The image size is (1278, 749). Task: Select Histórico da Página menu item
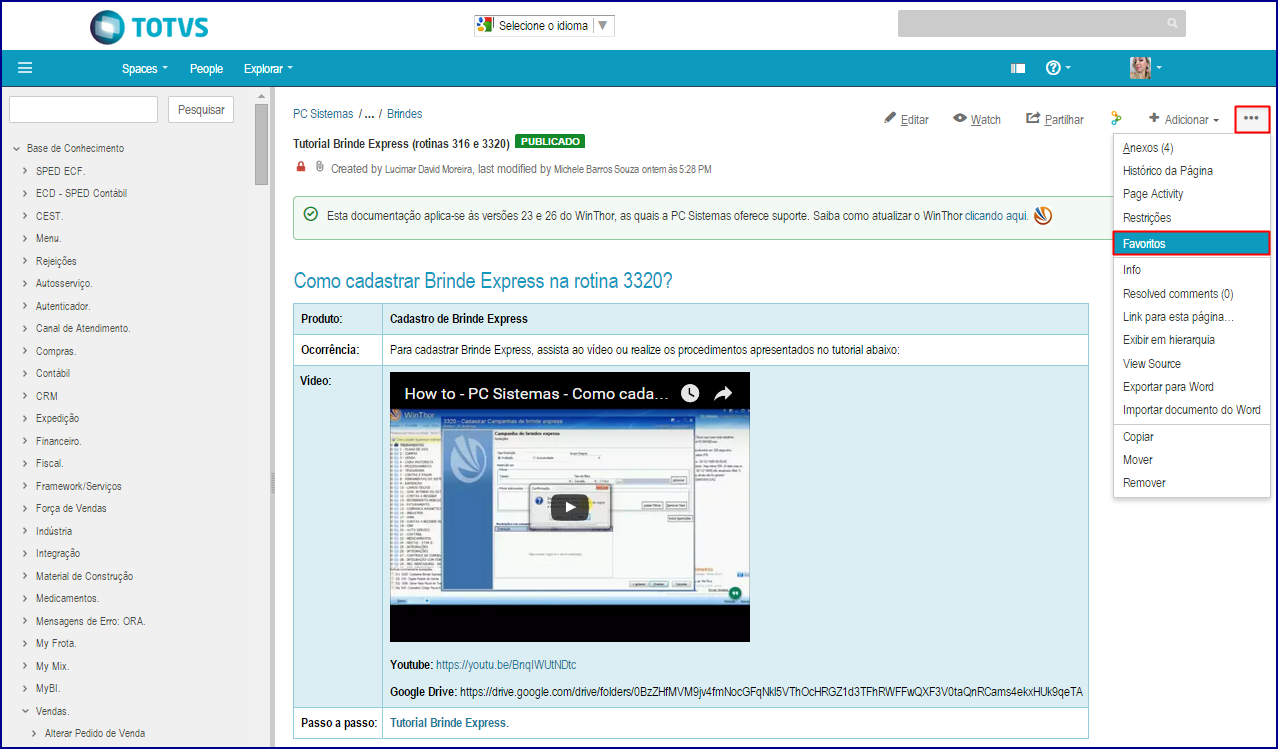click(x=1191, y=171)
